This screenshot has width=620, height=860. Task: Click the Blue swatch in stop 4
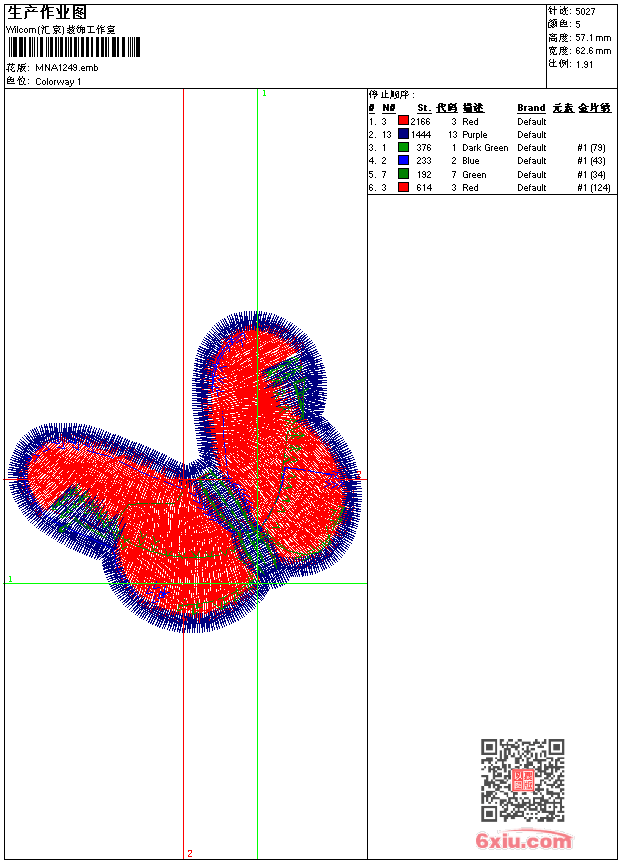pos(403,160)
